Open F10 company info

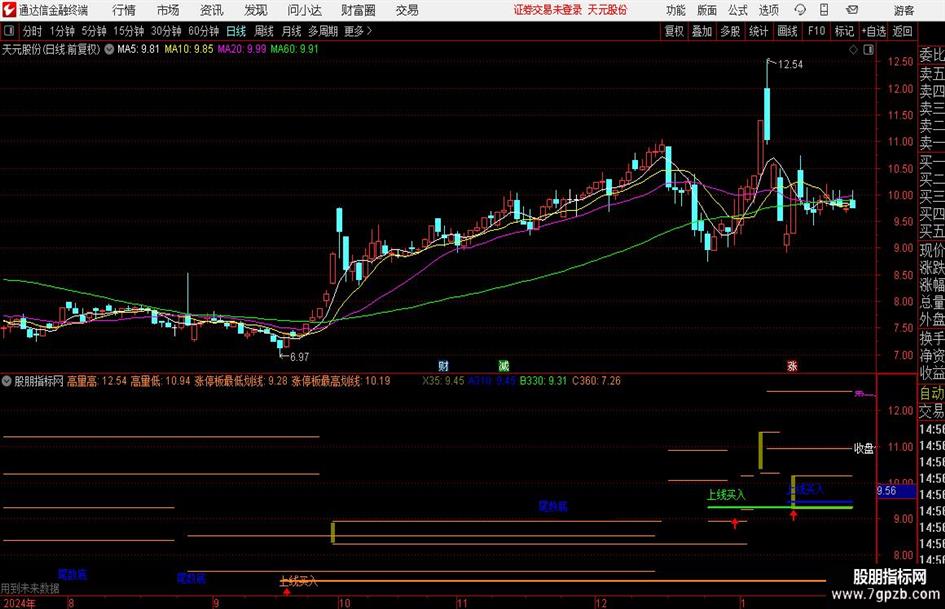[816, 31]
